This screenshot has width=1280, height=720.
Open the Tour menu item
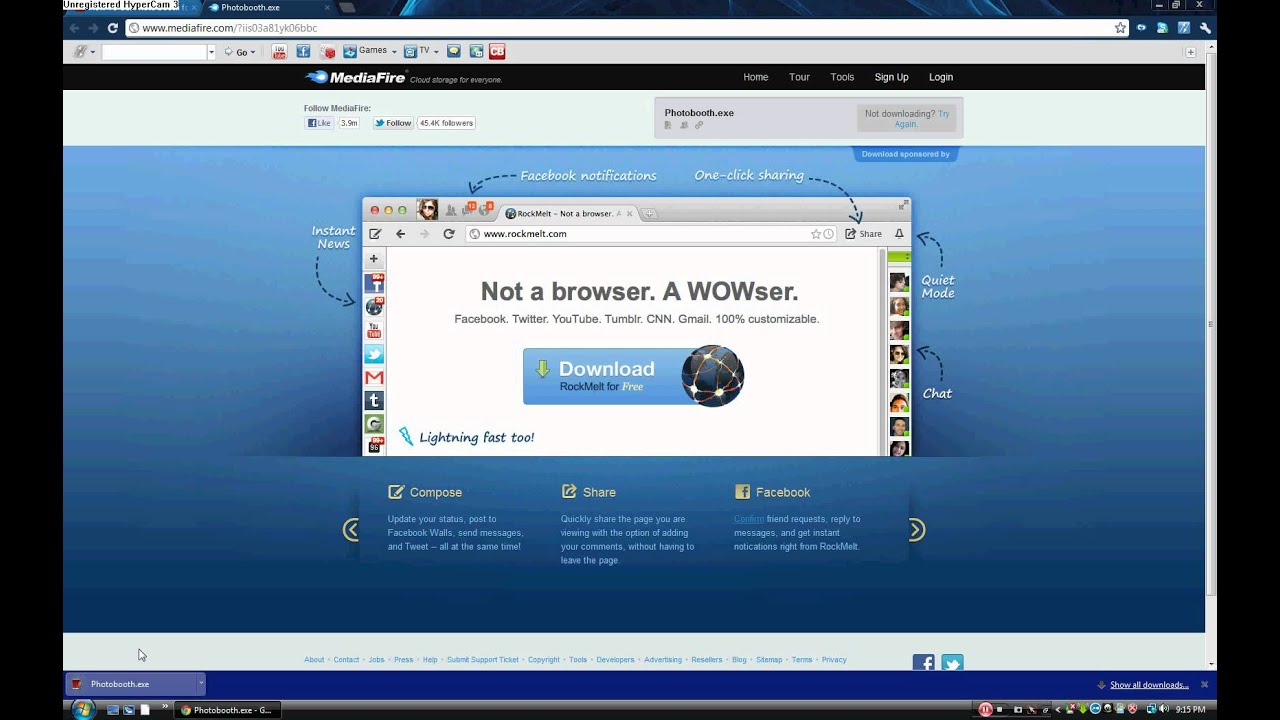pyautogui.click(x=799, y=77)
